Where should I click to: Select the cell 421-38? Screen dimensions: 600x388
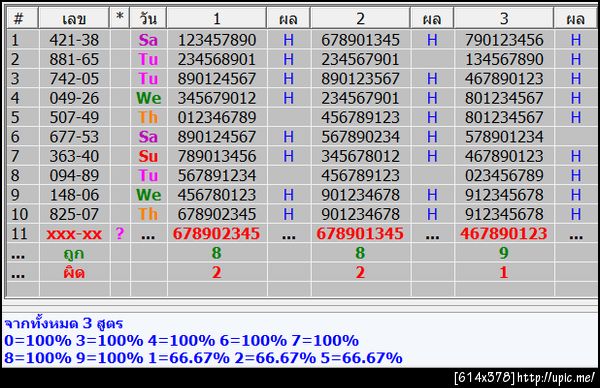(x=74, y=40)
